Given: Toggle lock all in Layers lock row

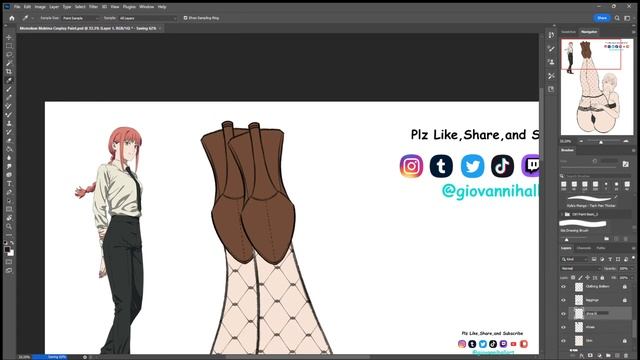Looking at the screenshot, I should point(602,278).
